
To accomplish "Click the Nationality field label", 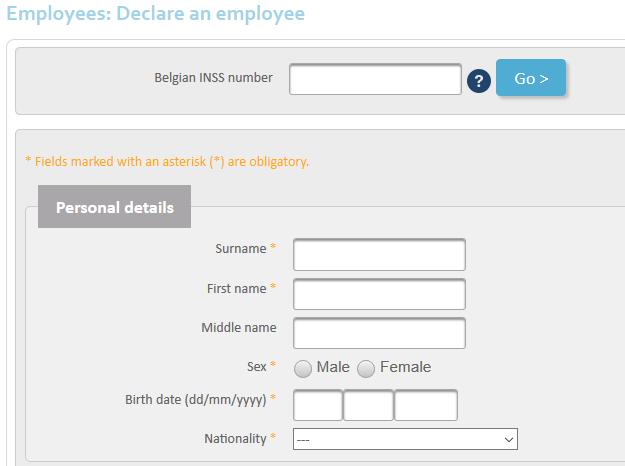I will [235, 439].
